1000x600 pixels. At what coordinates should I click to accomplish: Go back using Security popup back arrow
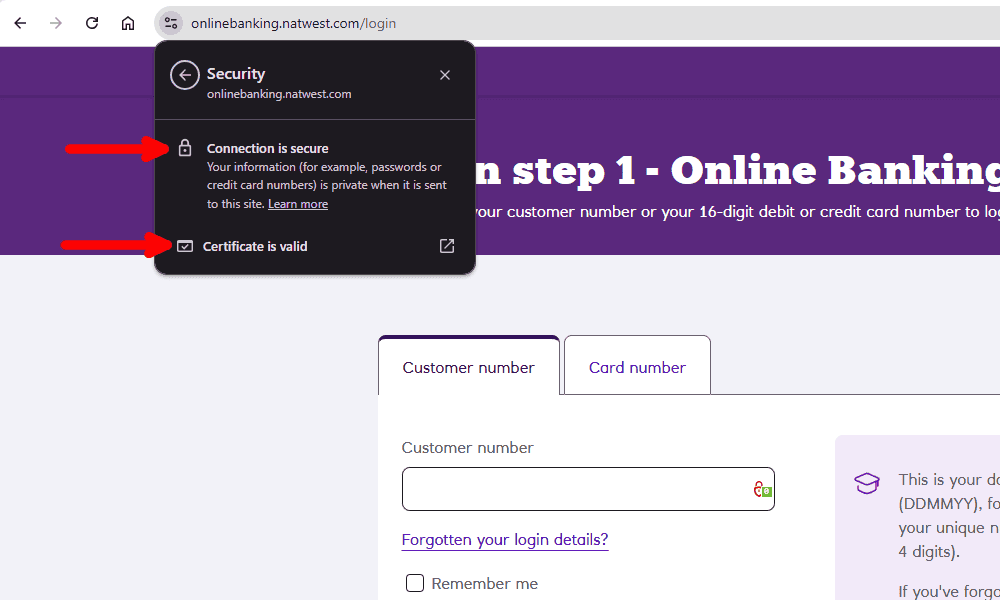184,75
